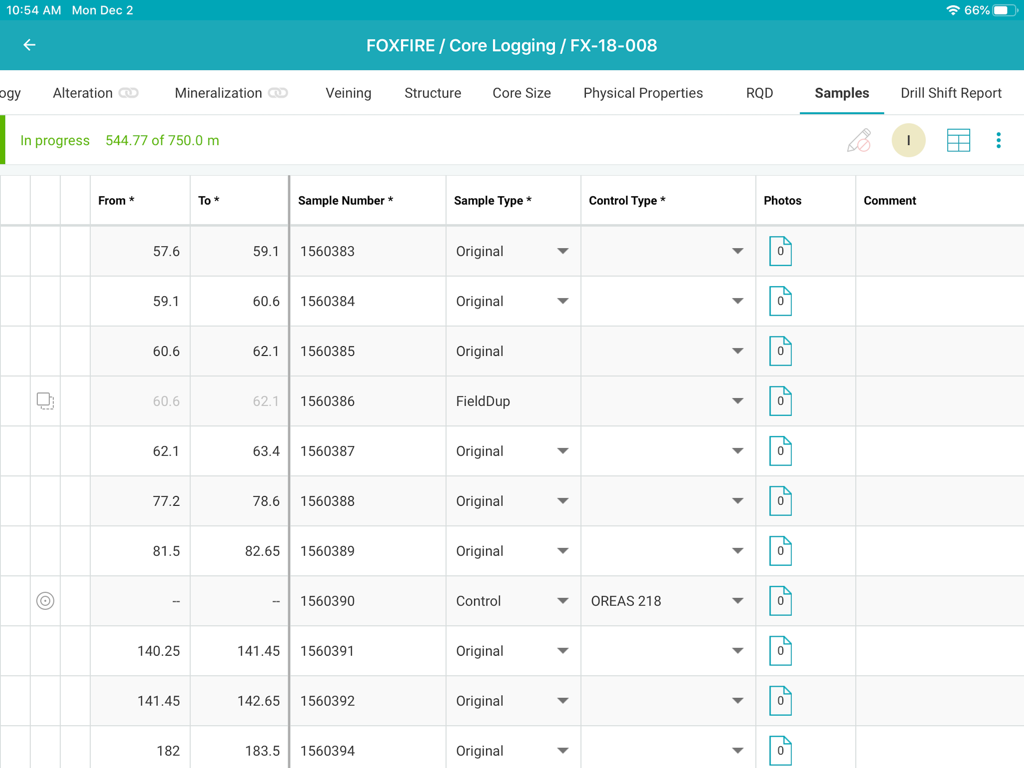Open photos attachment for sample 1560390
This screenshot has height=768, width=1024.
(780, 600)
